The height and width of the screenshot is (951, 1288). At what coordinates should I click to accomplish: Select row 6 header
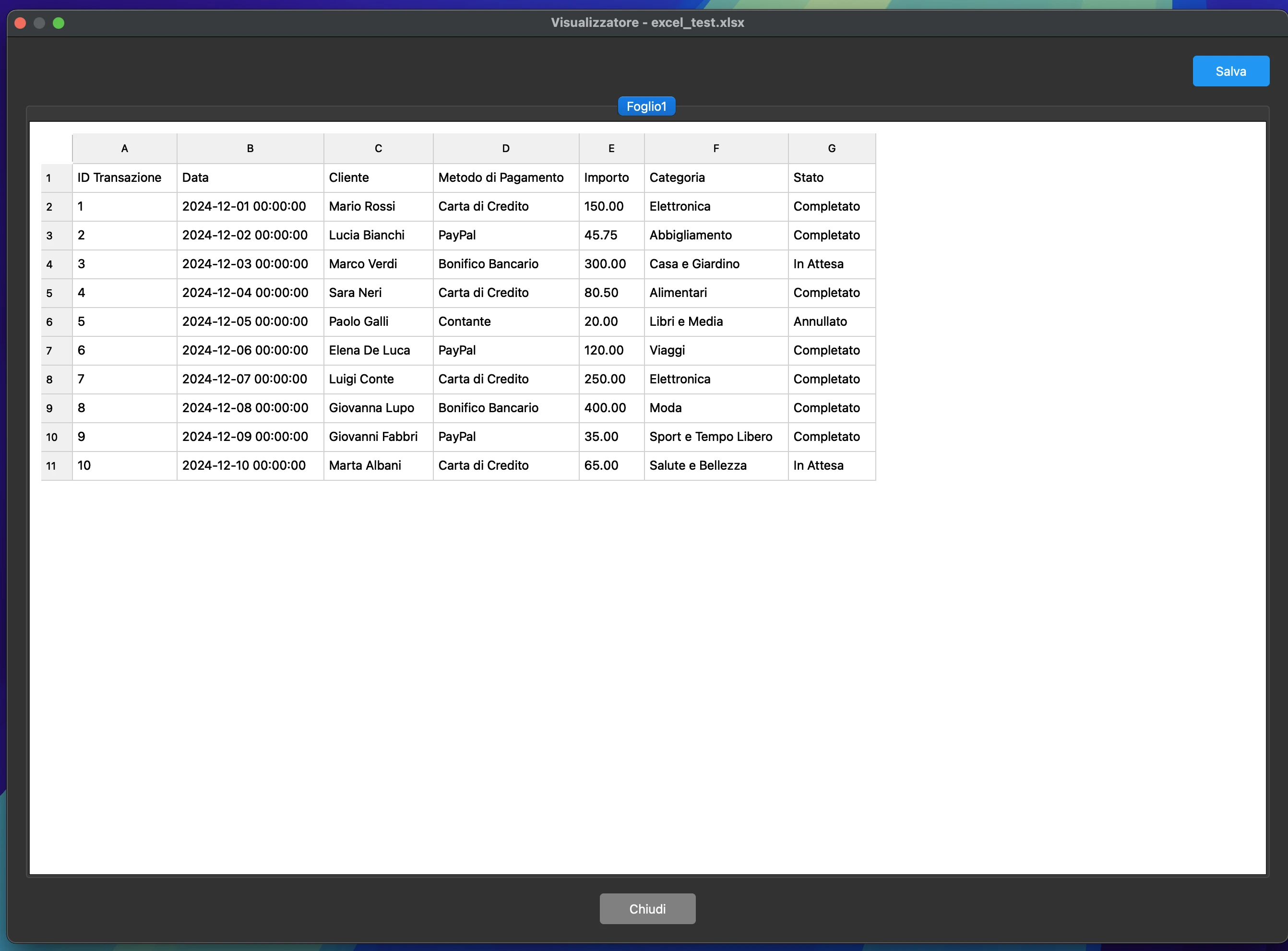coord(57,321)
